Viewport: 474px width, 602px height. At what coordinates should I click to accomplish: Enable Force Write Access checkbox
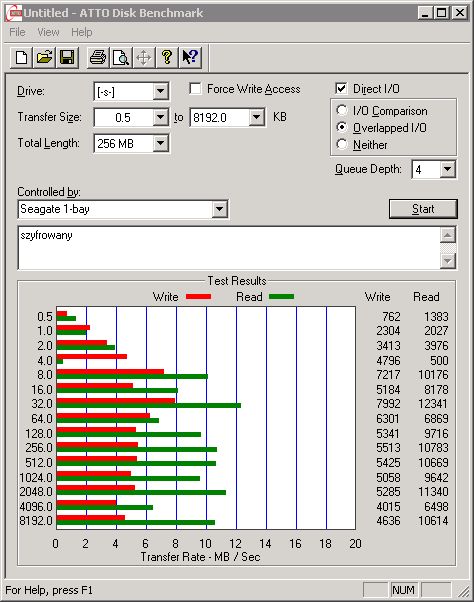pos(195,89)
